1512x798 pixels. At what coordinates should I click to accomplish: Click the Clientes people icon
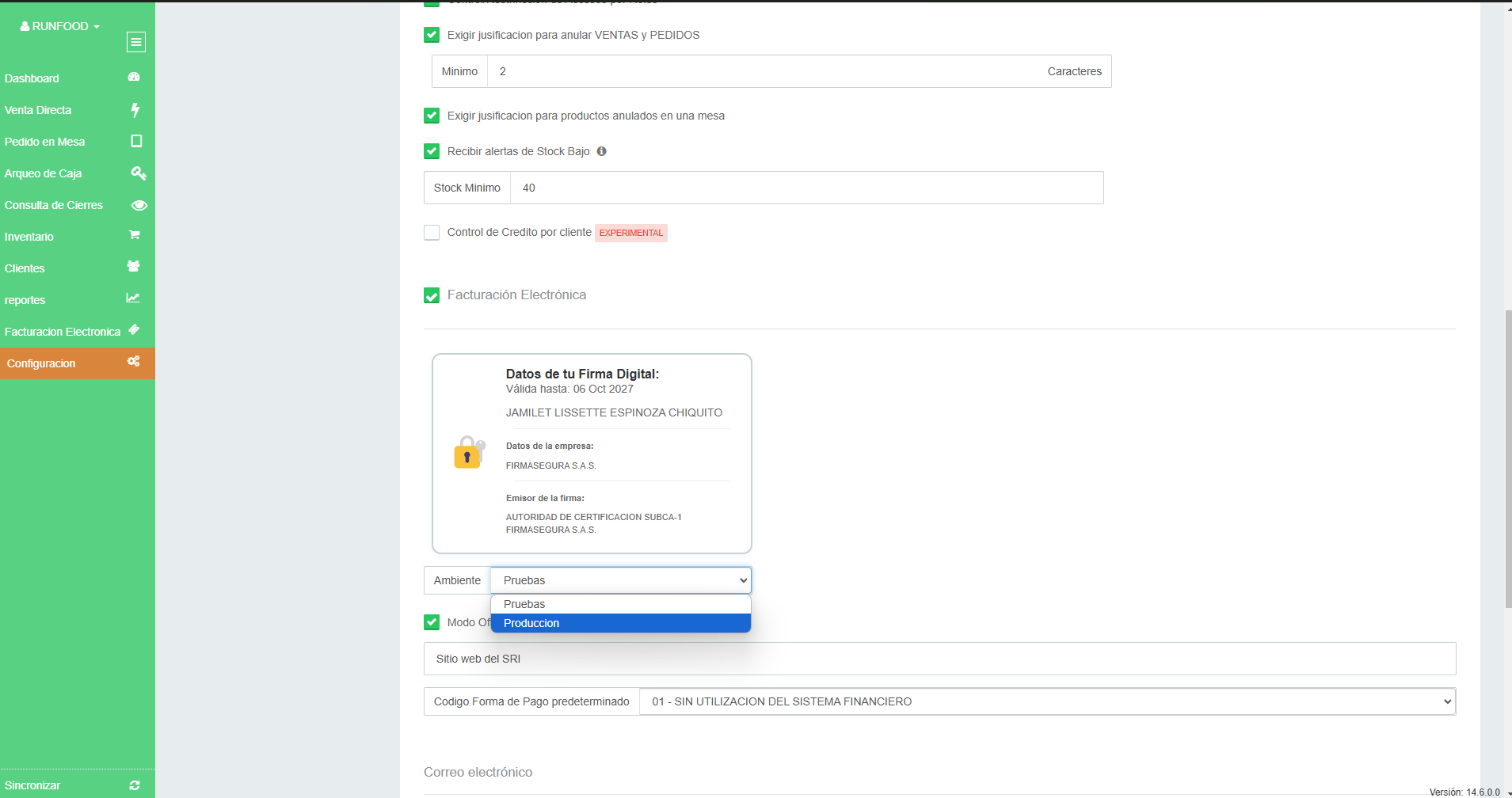click(x=134, y=267)
